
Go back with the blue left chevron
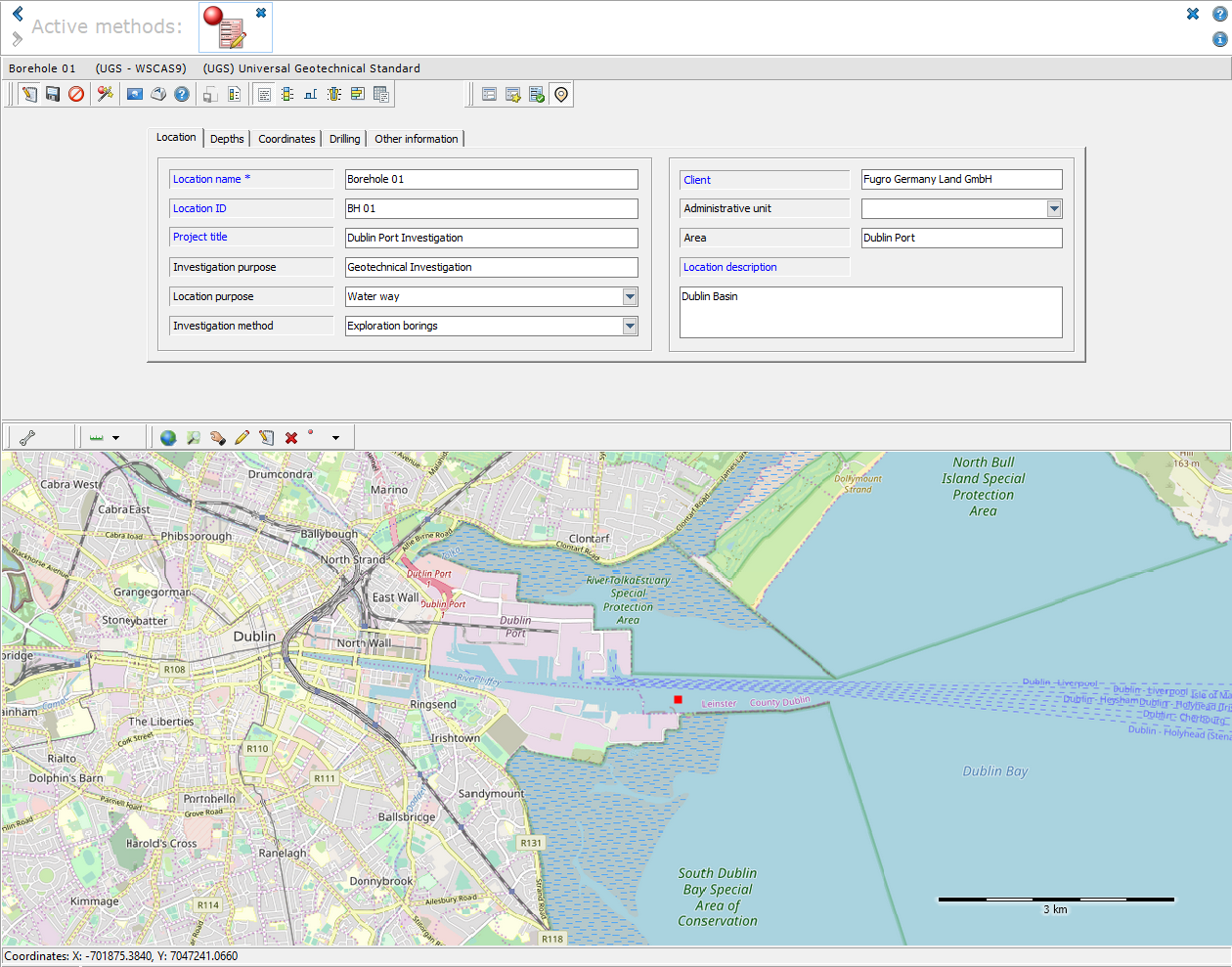[18, 15]
